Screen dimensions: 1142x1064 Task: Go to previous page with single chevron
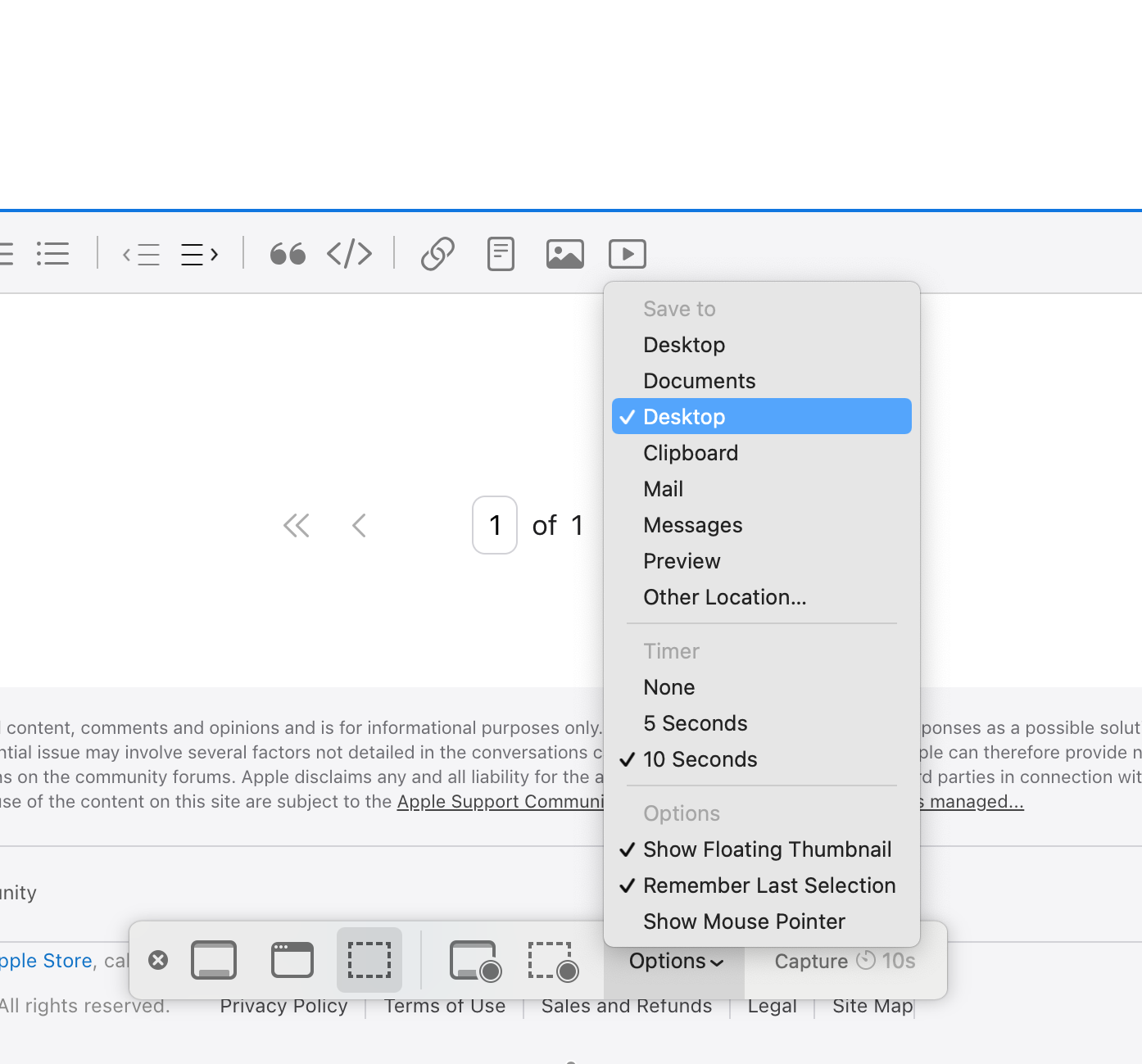click(x=359, y=525)
